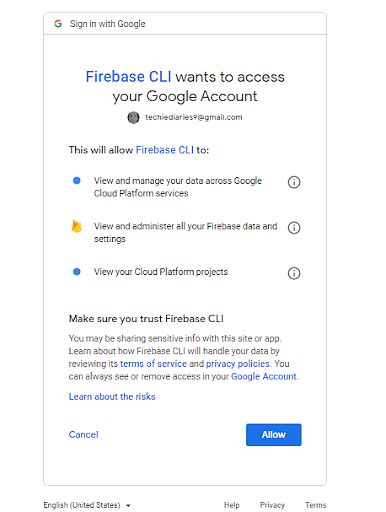Viewport: 386px width, 512px height.
Task: Click the Firebase CLI link in the heading
Action: 129,77
